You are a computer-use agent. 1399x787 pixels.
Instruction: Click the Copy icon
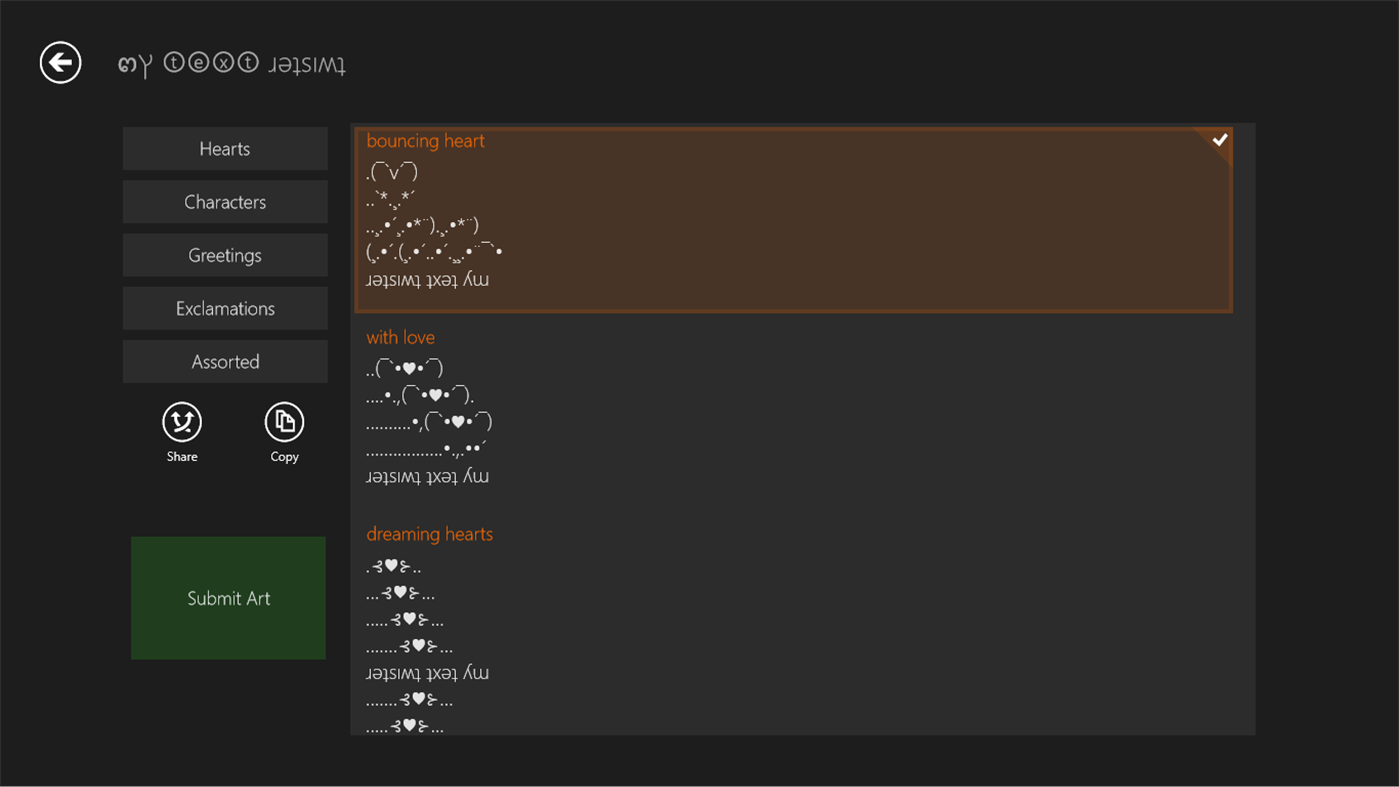284,422
